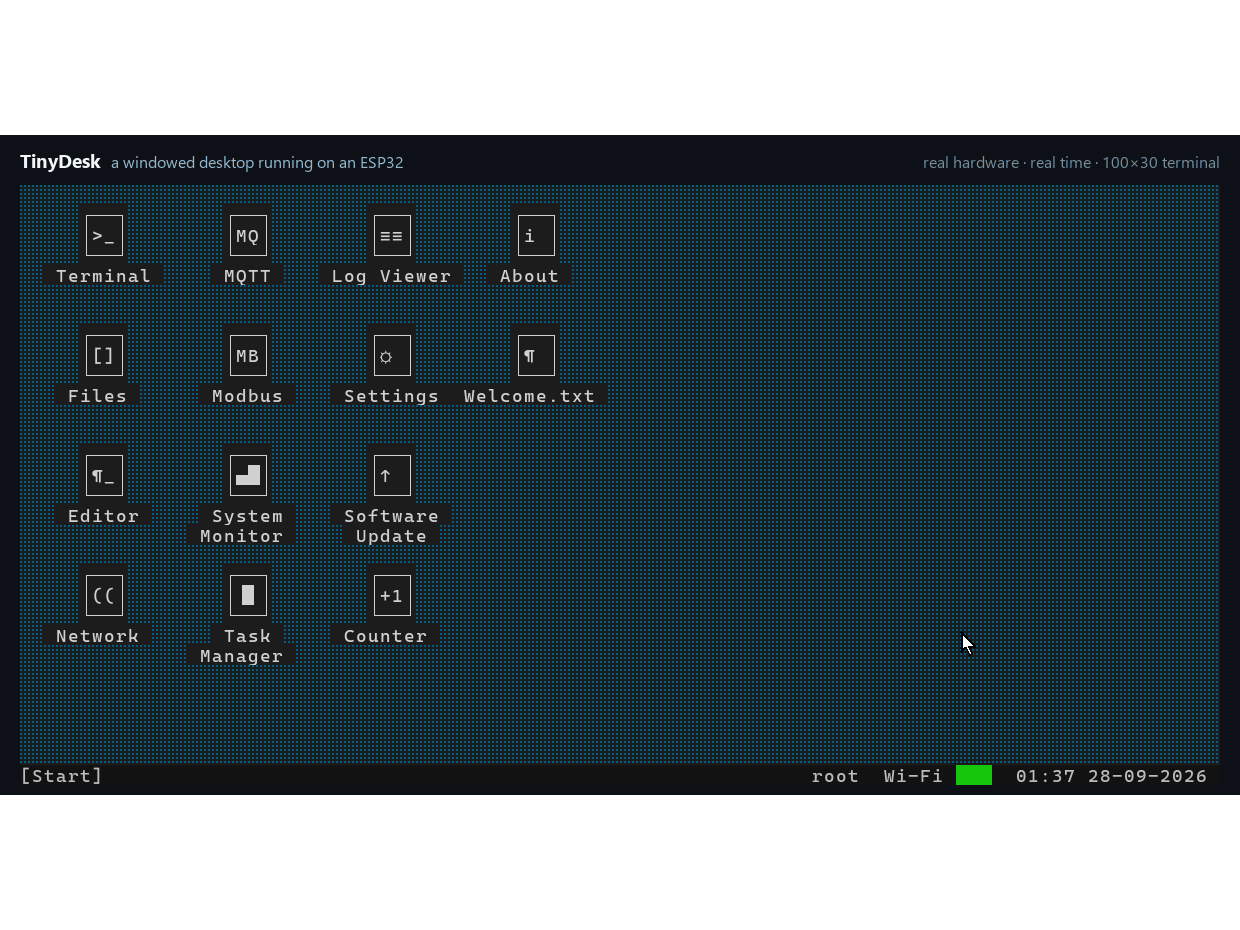Click the MQTT label text
This screenshot has height=930, width=1240.
pyautogui.click(x=248, y=276)
